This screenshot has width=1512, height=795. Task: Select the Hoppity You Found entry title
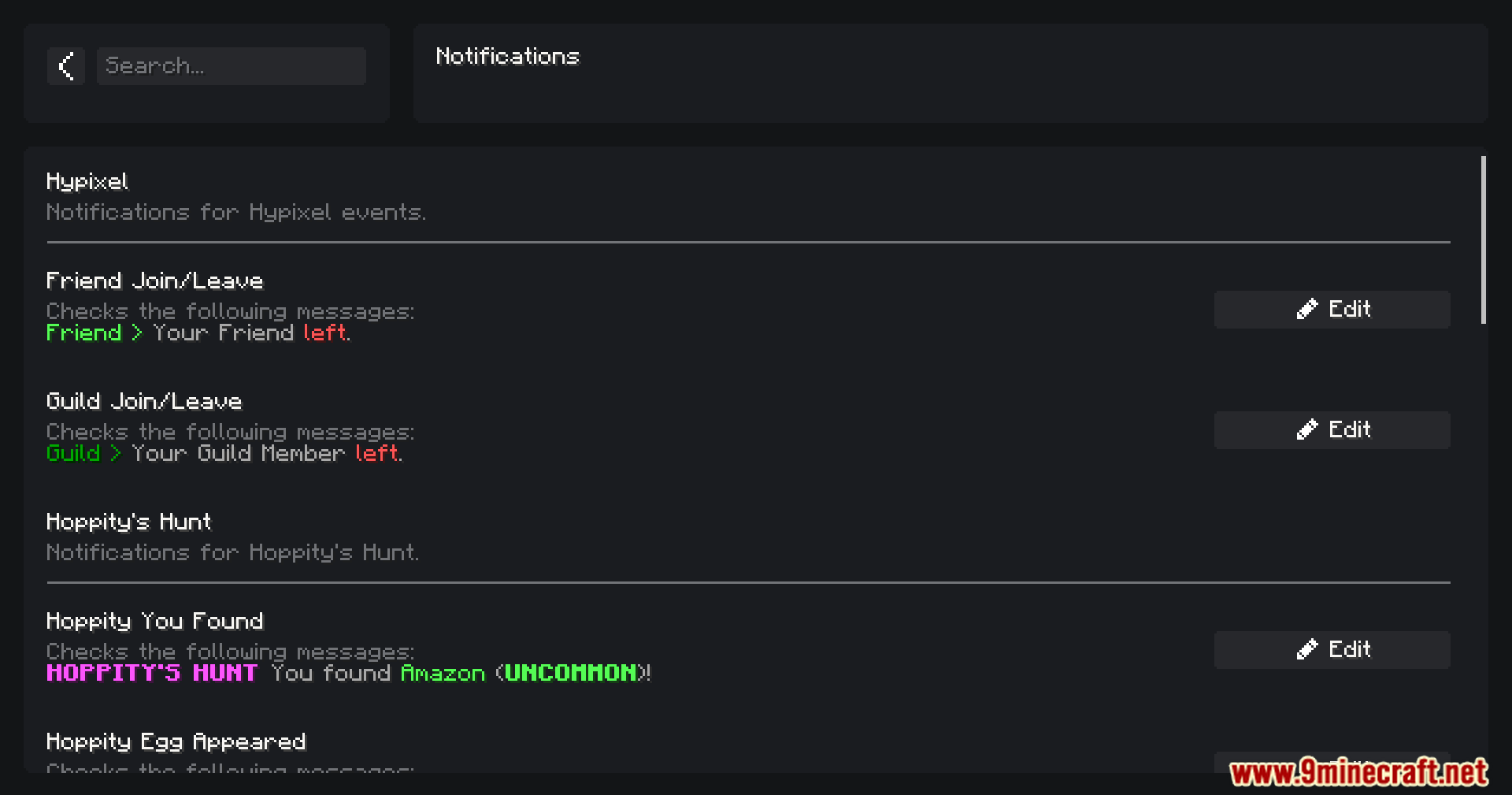(154, 622)
